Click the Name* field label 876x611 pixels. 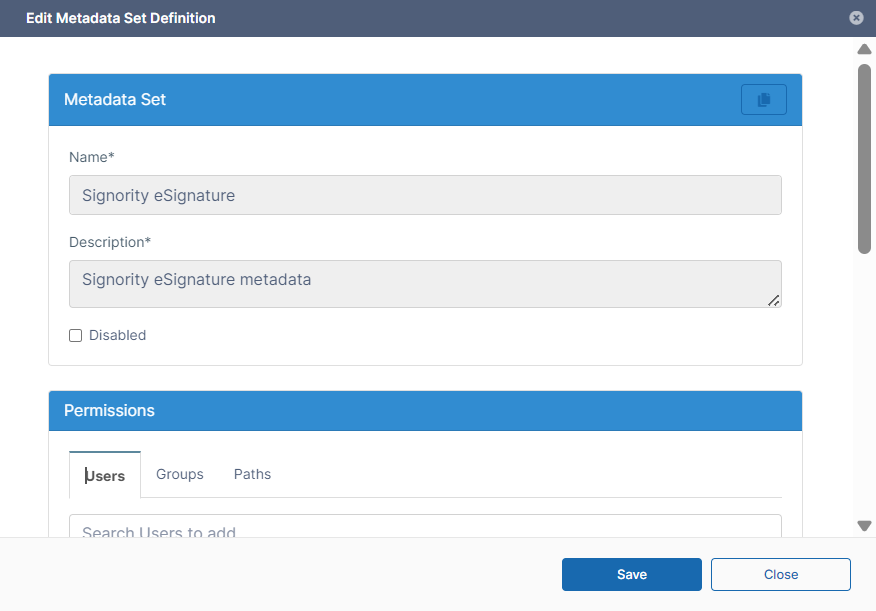[92, 157]
